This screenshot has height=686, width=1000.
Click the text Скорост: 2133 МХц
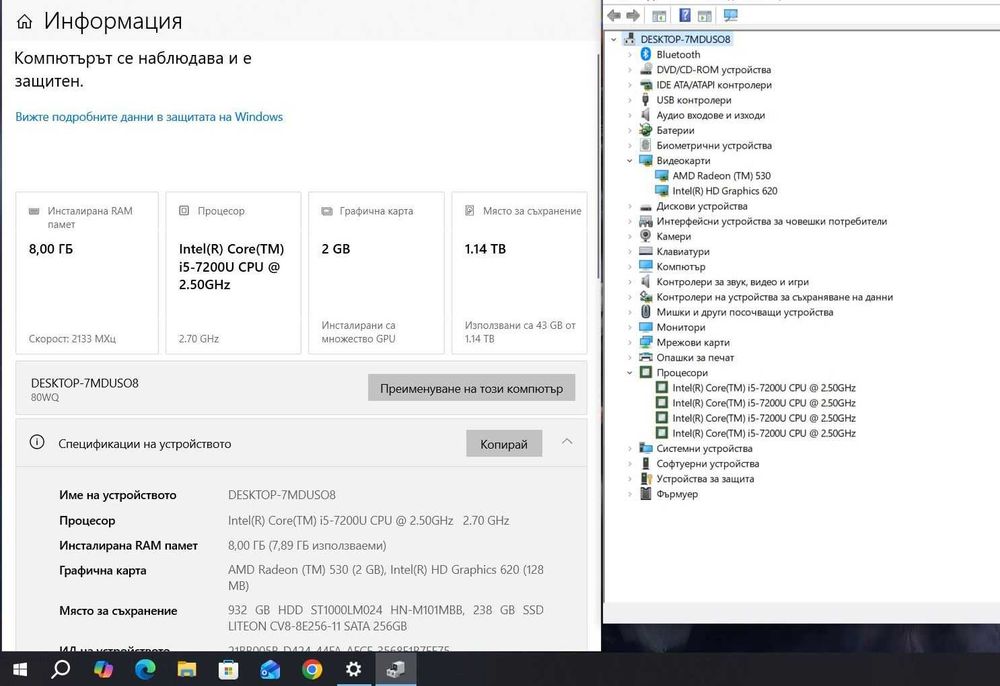72,339
